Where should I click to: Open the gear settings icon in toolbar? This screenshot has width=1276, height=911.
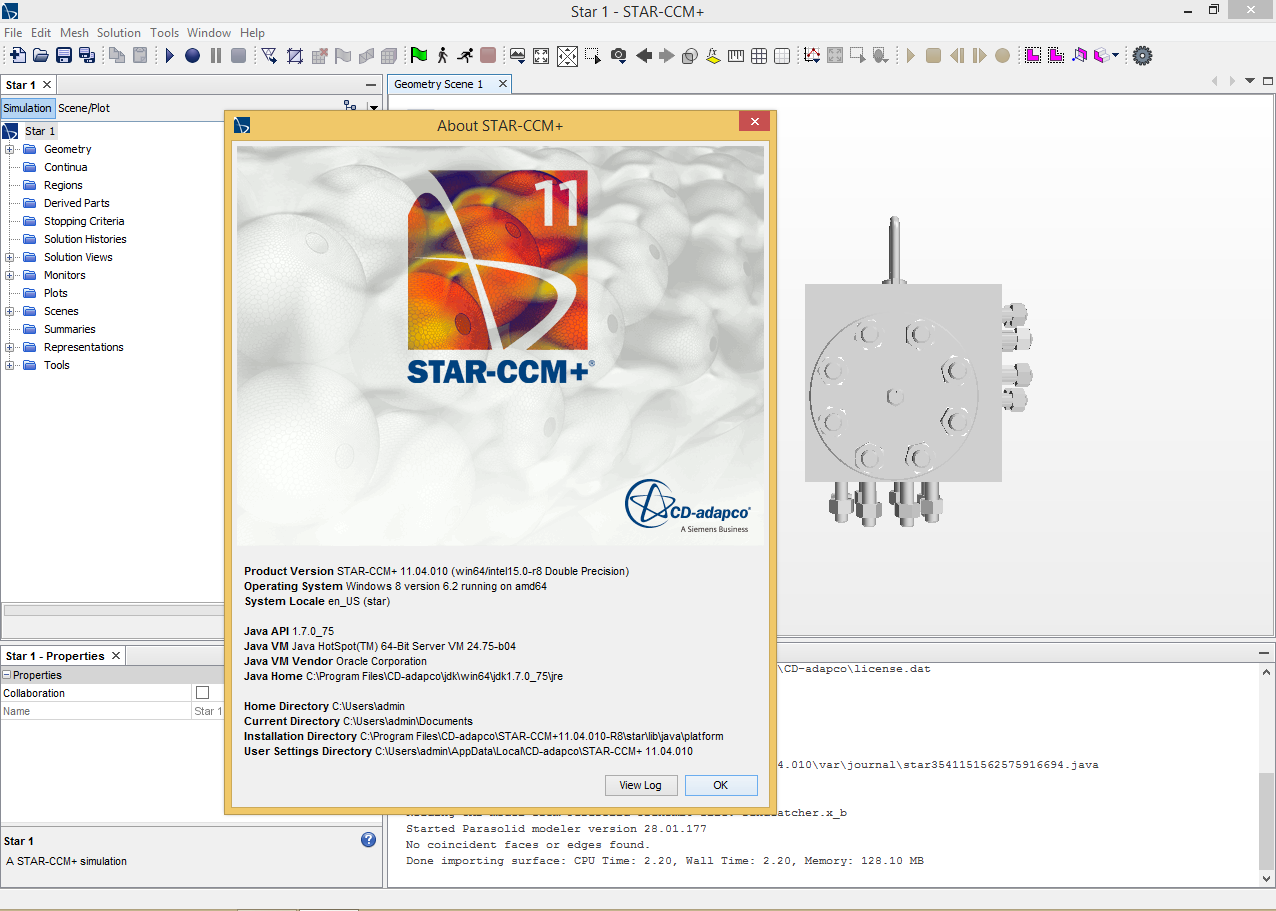pos(1142,56)
